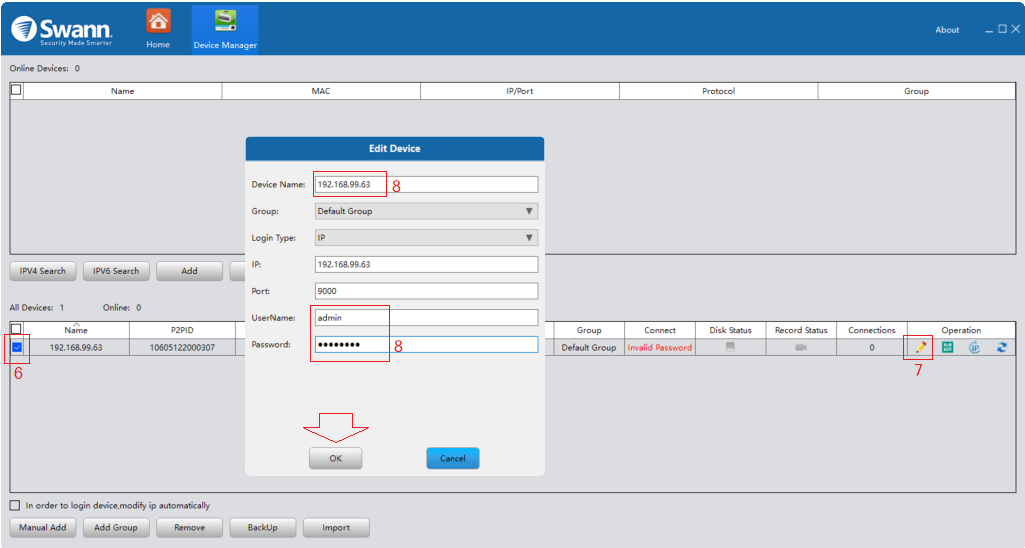Confirm with the OK button
The height and width of the screenshot is (548, 1025).
point(335,458)
